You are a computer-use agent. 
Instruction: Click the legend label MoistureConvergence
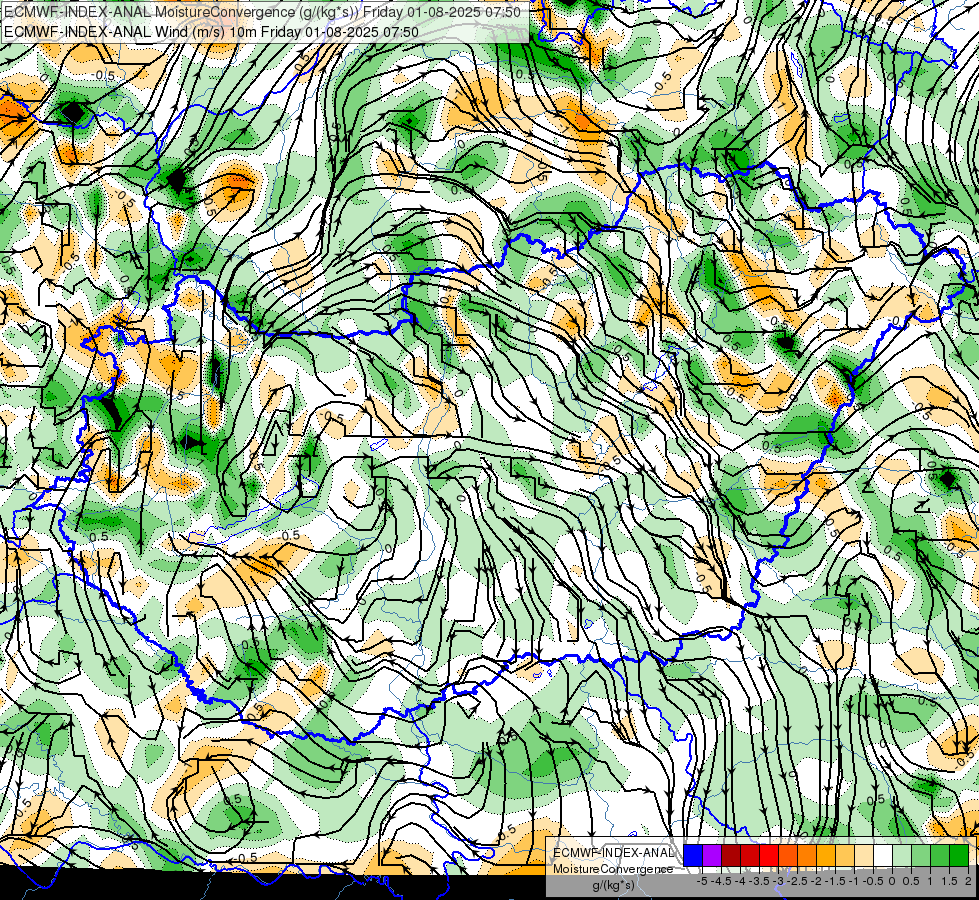tap(613, 869)
